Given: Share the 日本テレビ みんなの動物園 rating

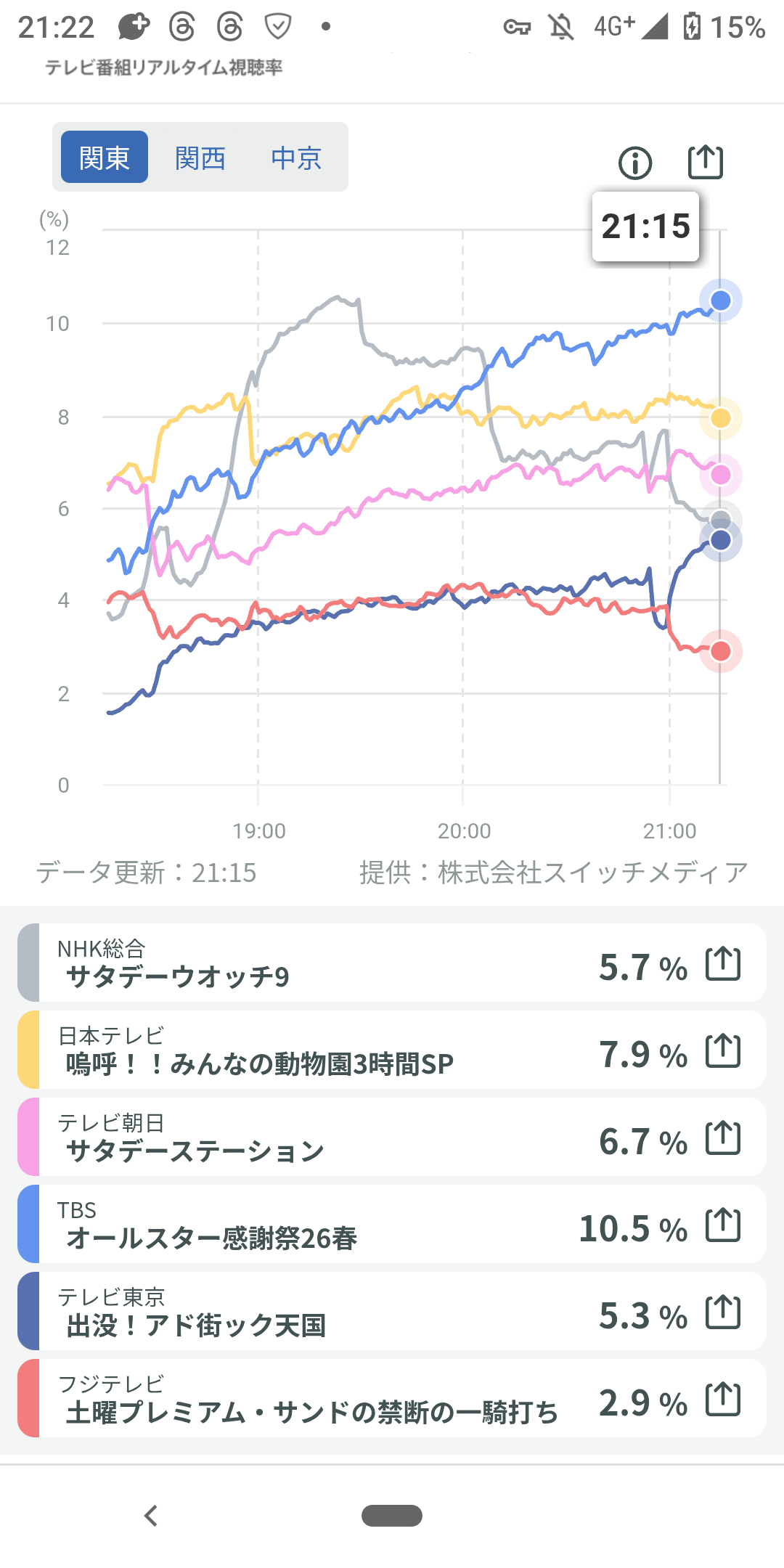Looking at the screenshot, I should pyautogui.click(x=723, y=1050).
